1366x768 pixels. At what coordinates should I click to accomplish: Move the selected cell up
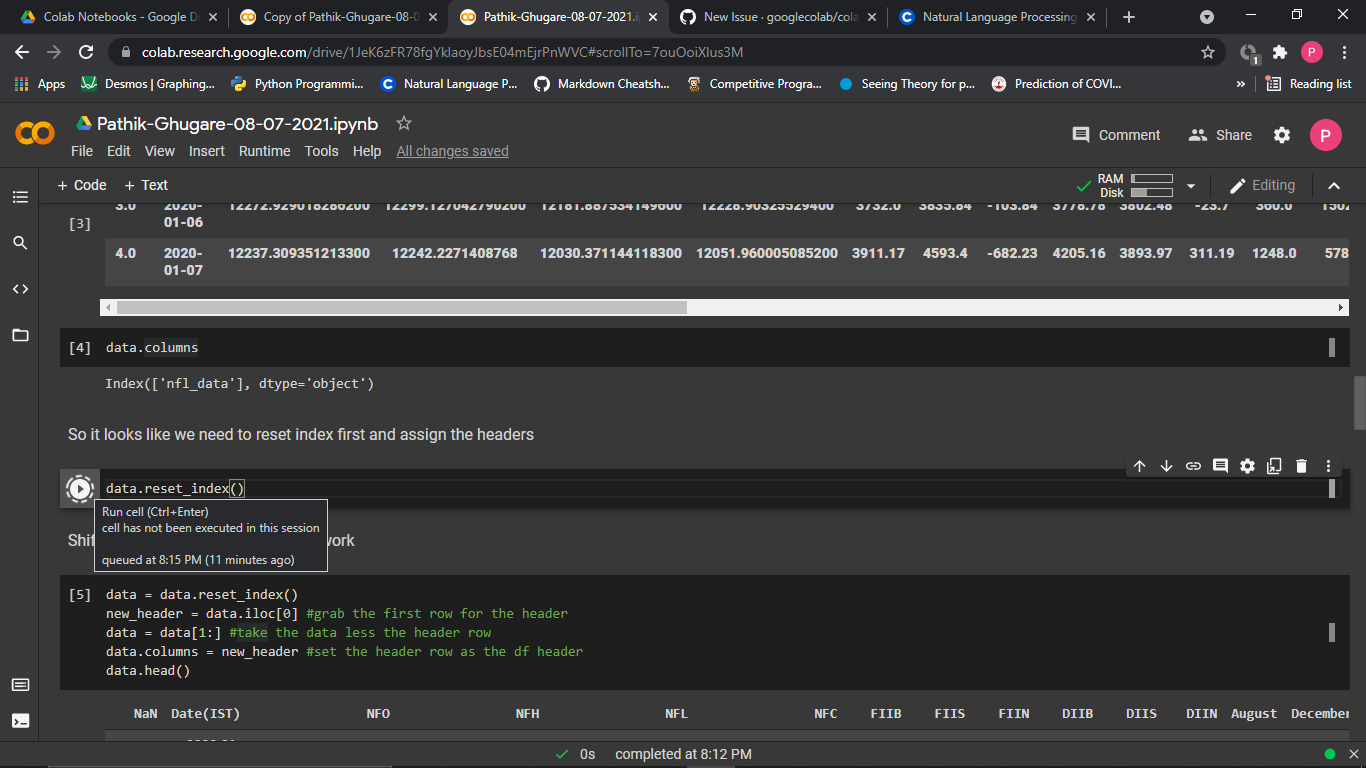click(x=1139, y=465)
